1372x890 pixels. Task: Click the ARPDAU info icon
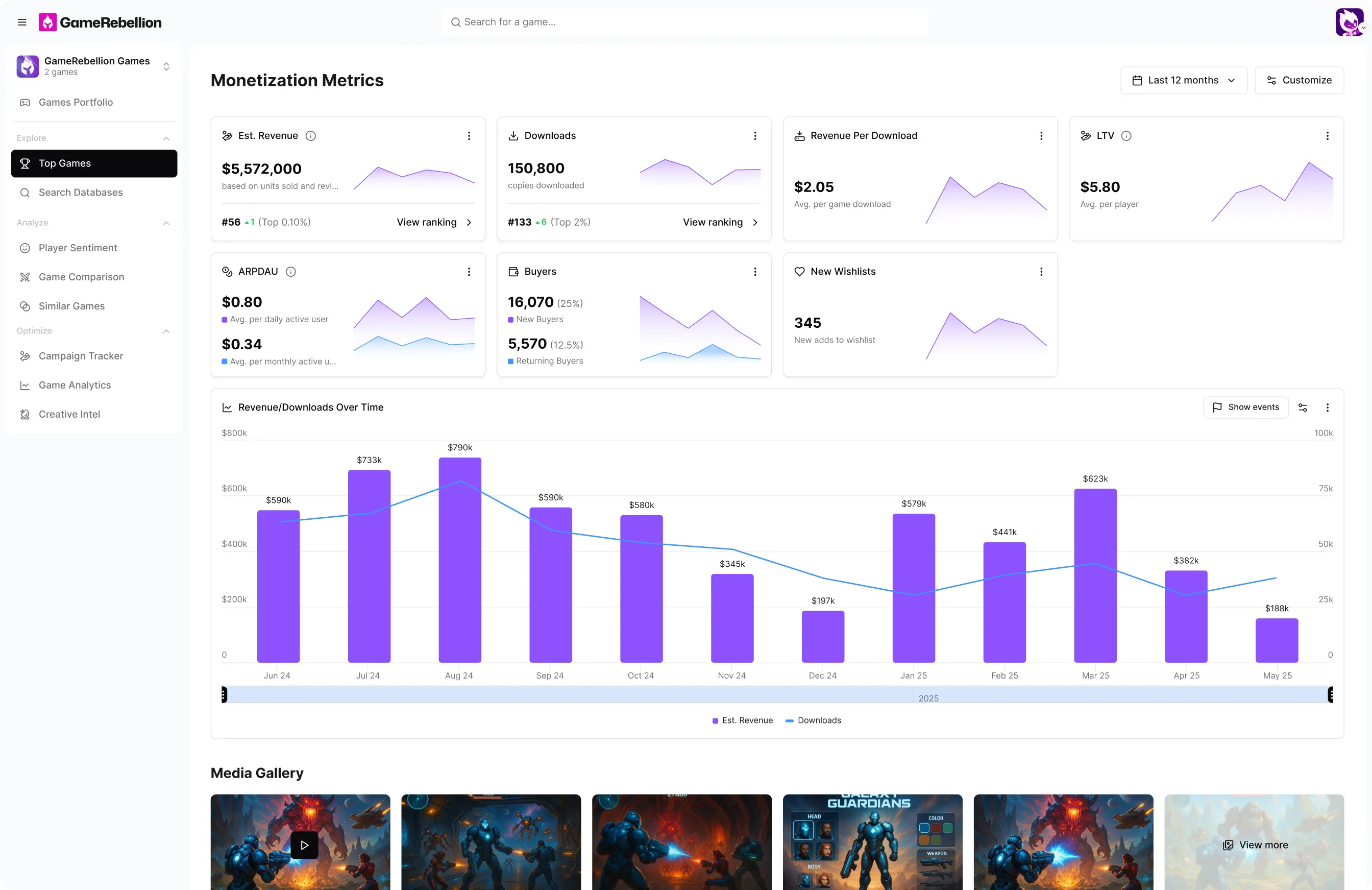click(x=291, y=272)
